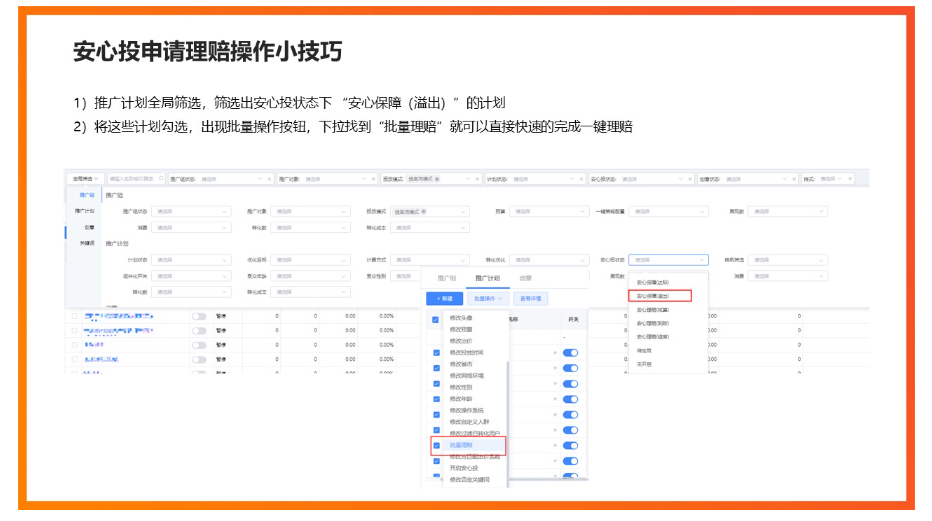The width and height of the screenshot is (932, 521).
Task: Uncheck the checkbox beside 修改投放时间
Action: click(x=437, y=353)
